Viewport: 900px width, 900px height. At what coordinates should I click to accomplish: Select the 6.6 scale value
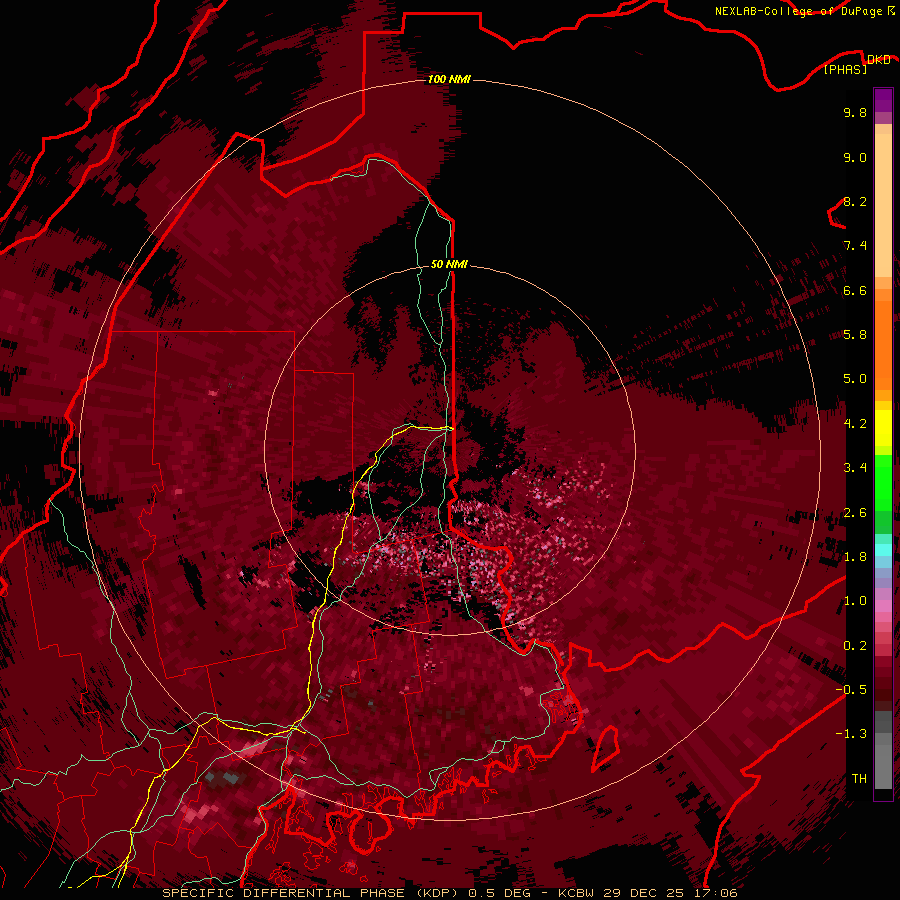855,290
